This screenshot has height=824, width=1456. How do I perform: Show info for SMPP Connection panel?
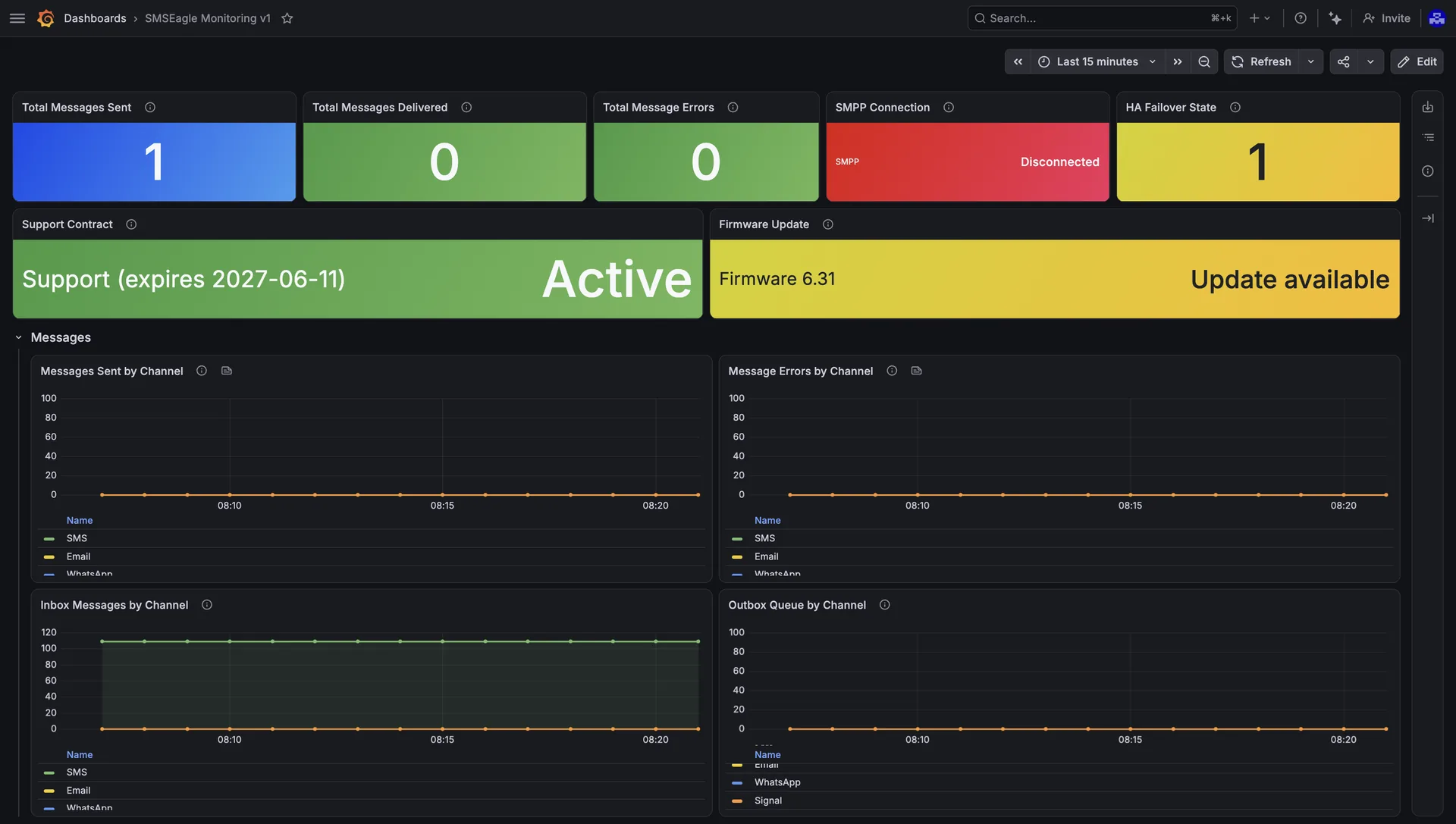click(x=949, y=108)
